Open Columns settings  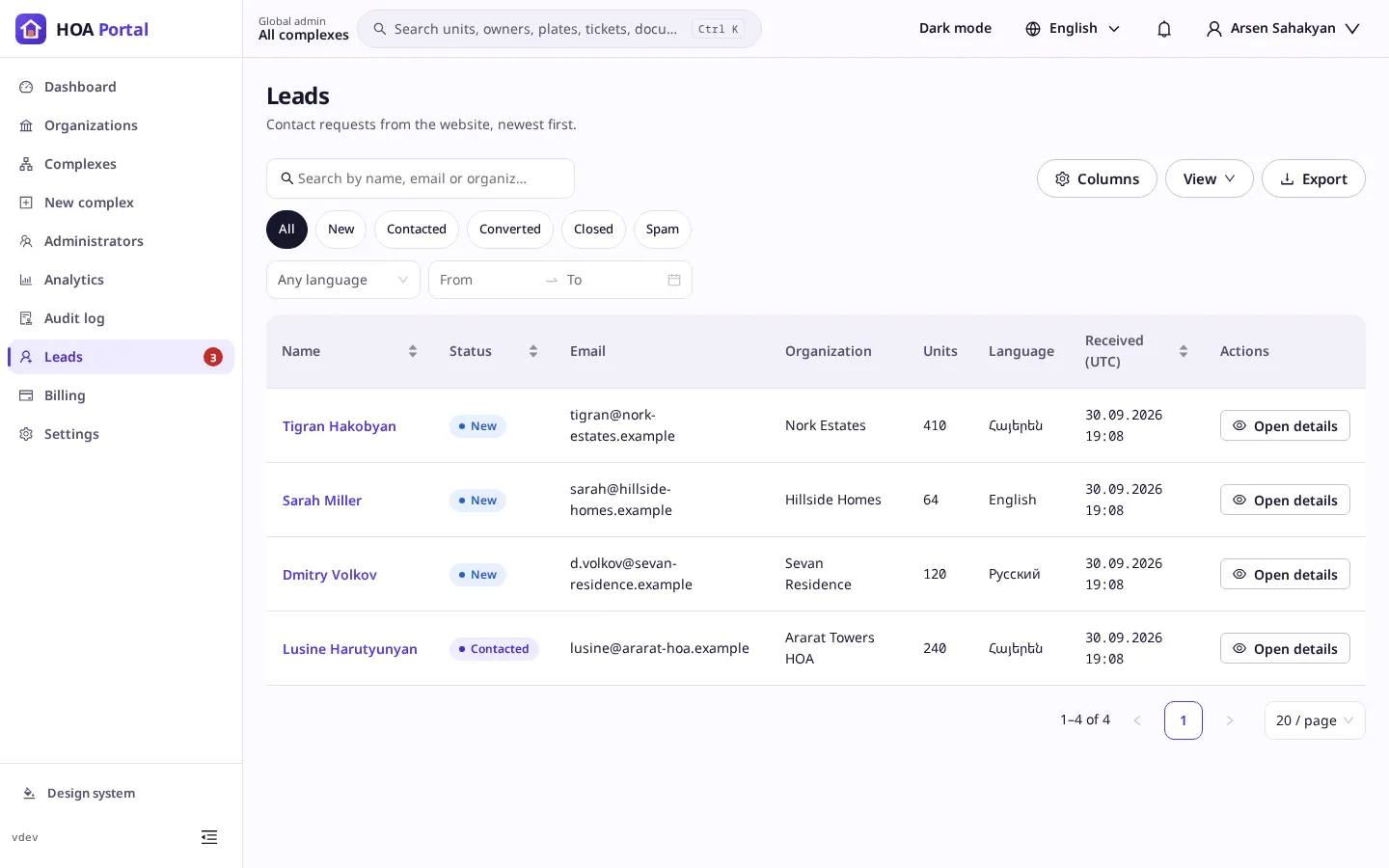point(1097,178)
